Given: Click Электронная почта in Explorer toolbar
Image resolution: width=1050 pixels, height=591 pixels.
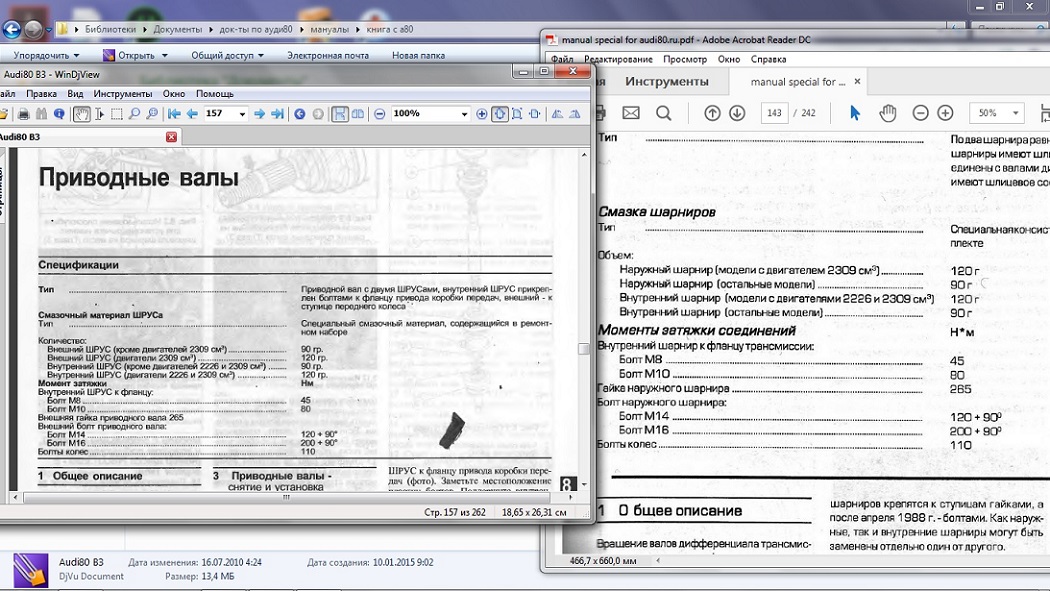Looking at the screenshot, I should pyautogui.click(x=328, y=56).
